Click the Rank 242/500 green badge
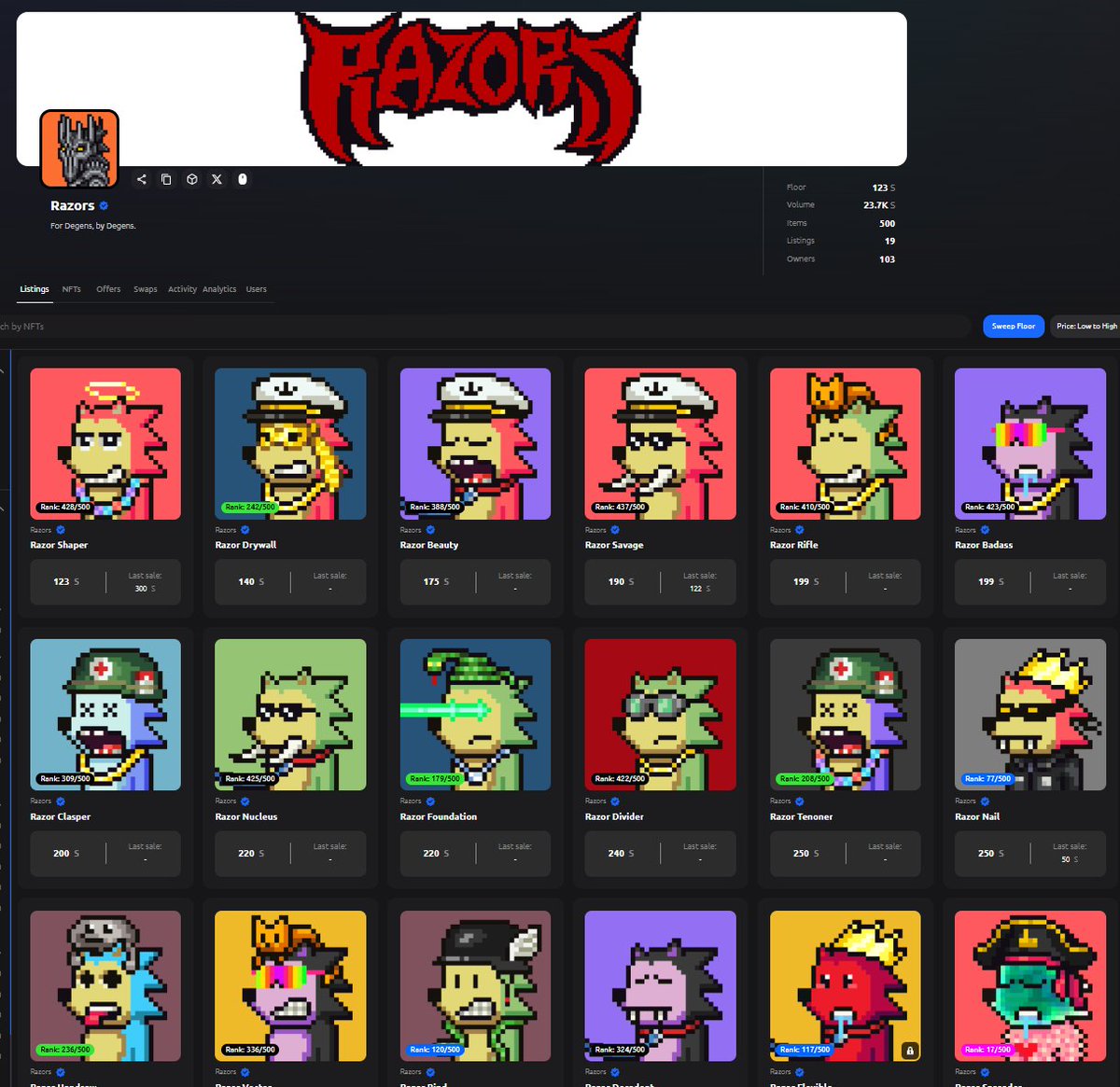 250,508
